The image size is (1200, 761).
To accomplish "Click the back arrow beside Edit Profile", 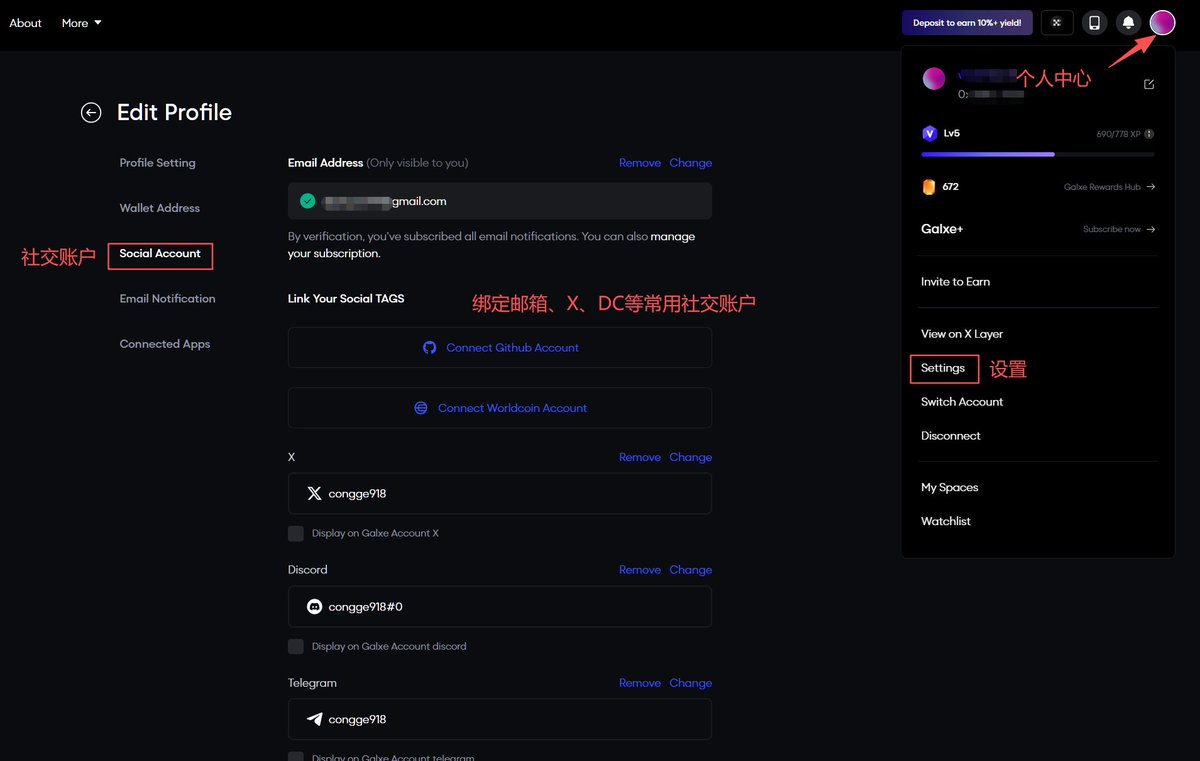I will [x=91, y=113].
